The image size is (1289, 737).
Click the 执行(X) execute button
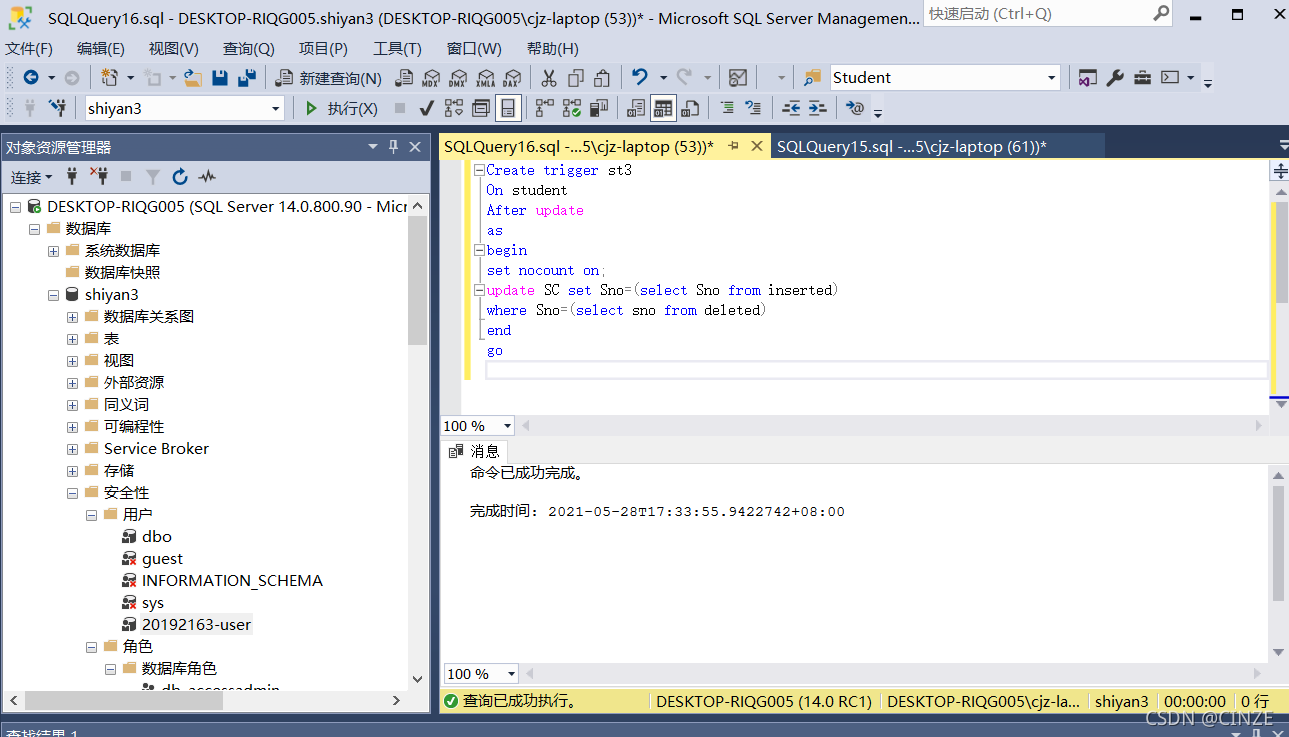click(x=341, y=108)
